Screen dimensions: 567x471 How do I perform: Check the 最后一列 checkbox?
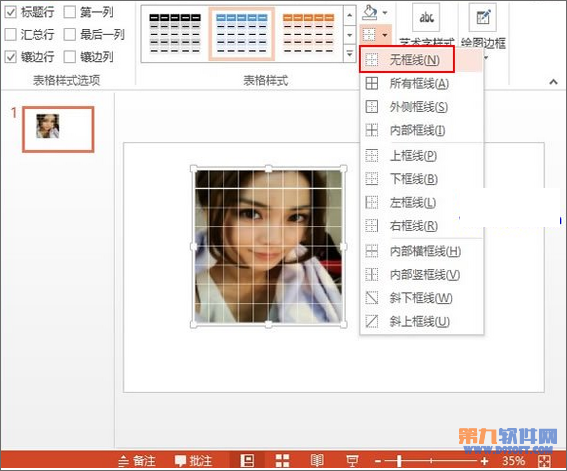(x=69, y=34)
